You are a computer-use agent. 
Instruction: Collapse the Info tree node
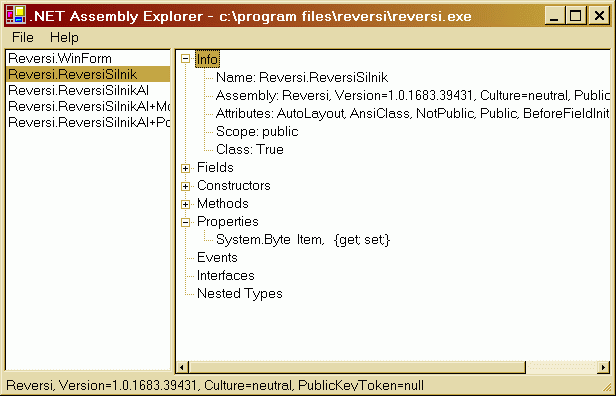(x=185, y=59)
